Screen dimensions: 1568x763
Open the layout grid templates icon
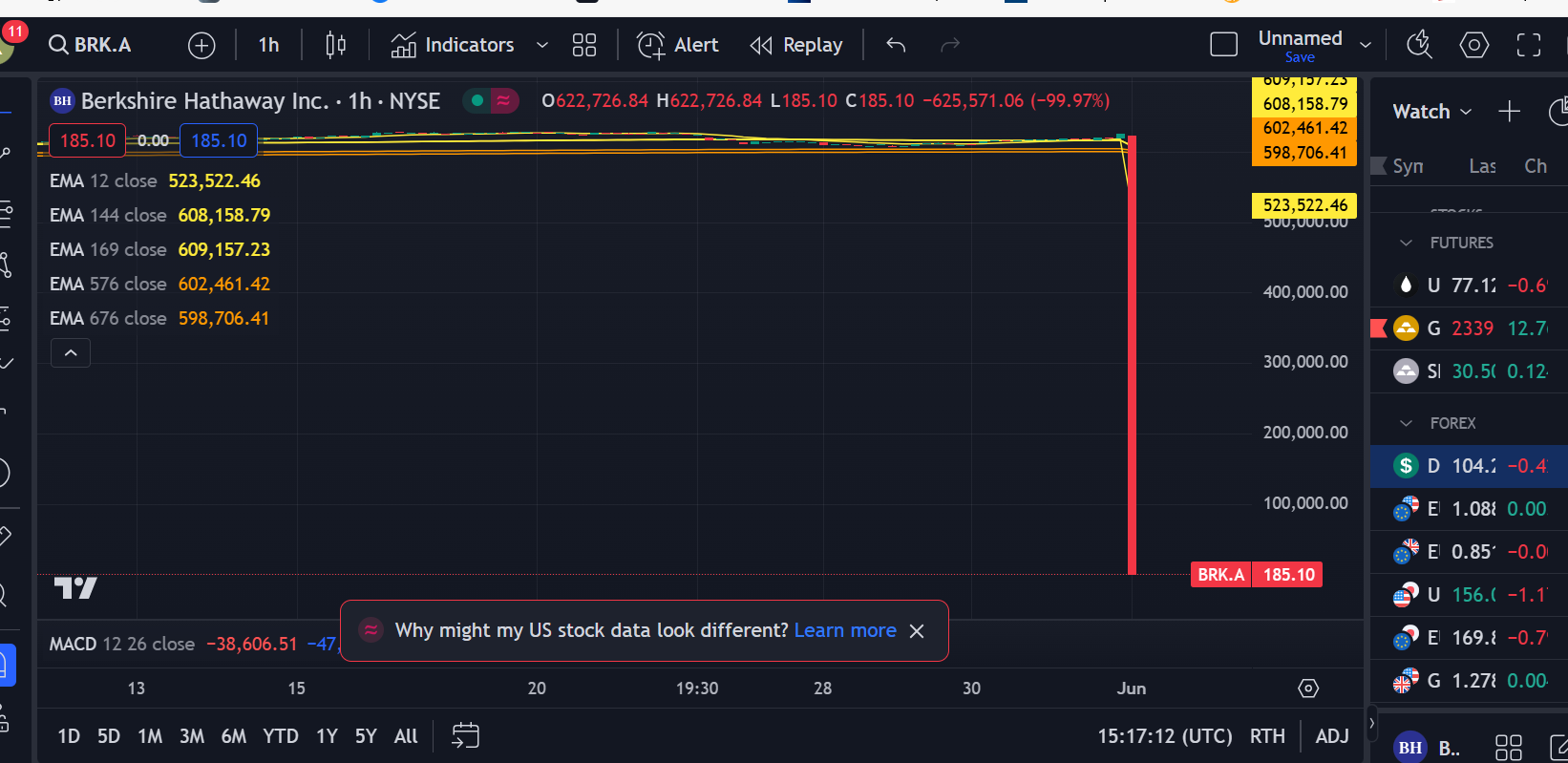pos(583,45)
